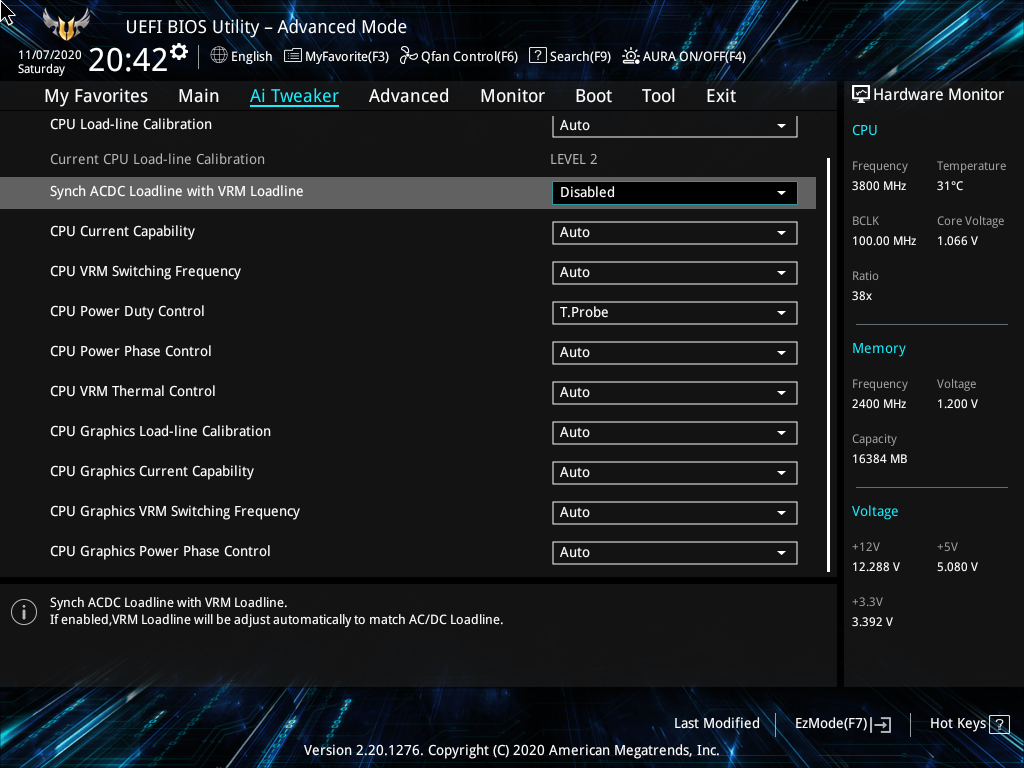Click Last Modified button
Image resolution: width=1024 pixels, height=768 pixels.
[x=716, y=724]
